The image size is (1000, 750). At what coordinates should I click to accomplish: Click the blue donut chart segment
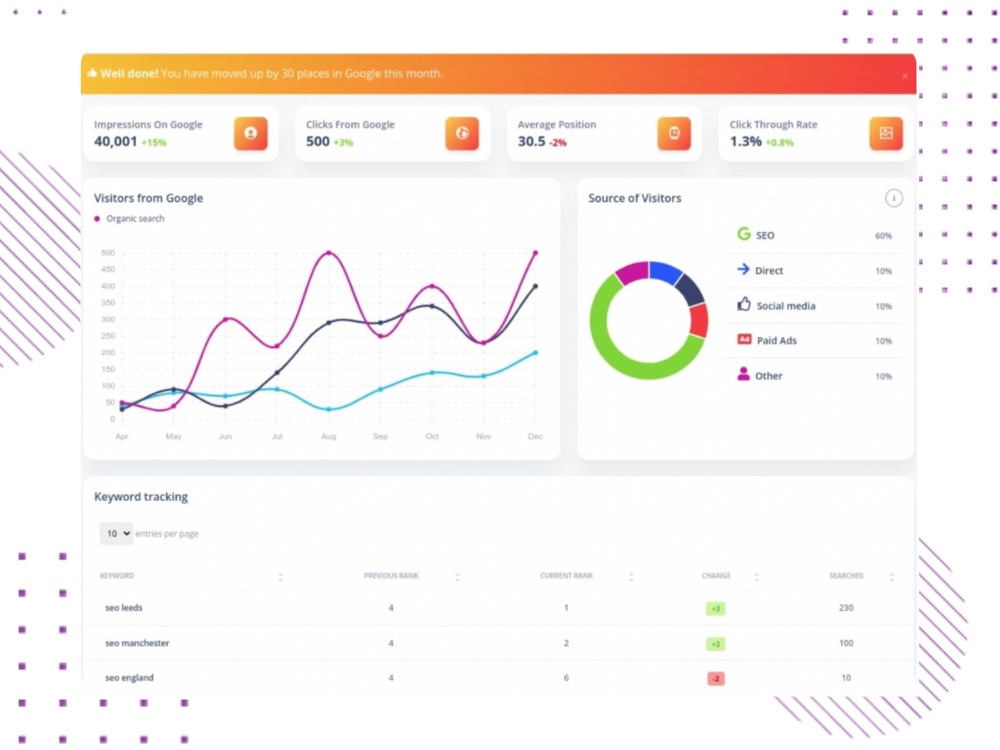pos(665,272)
